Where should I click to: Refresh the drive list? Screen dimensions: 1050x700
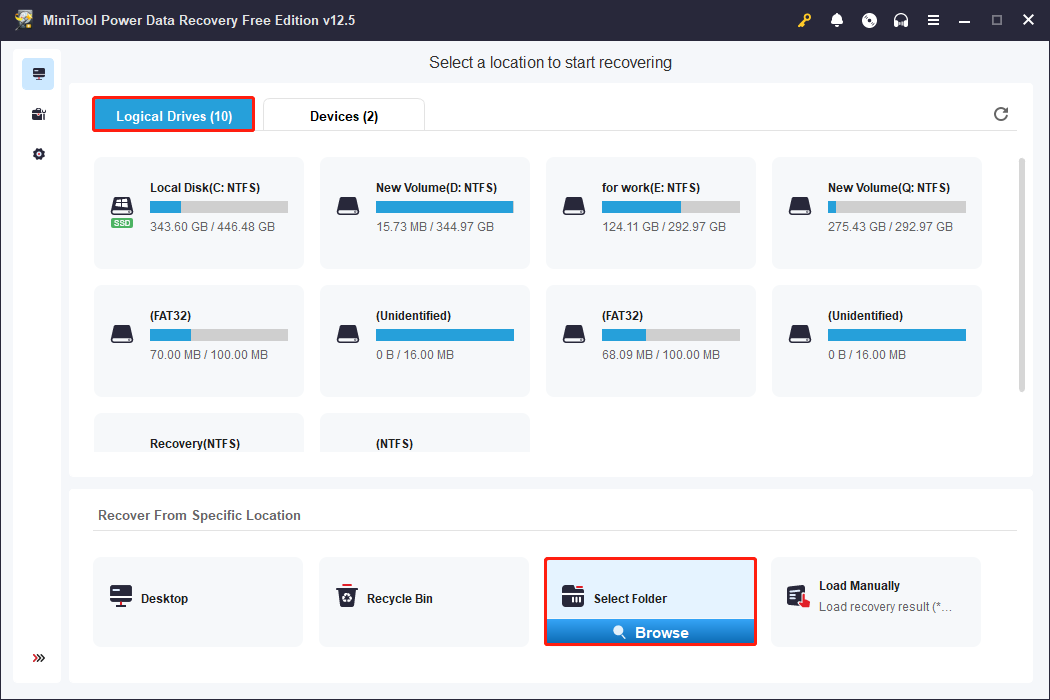pos(1001,114)
